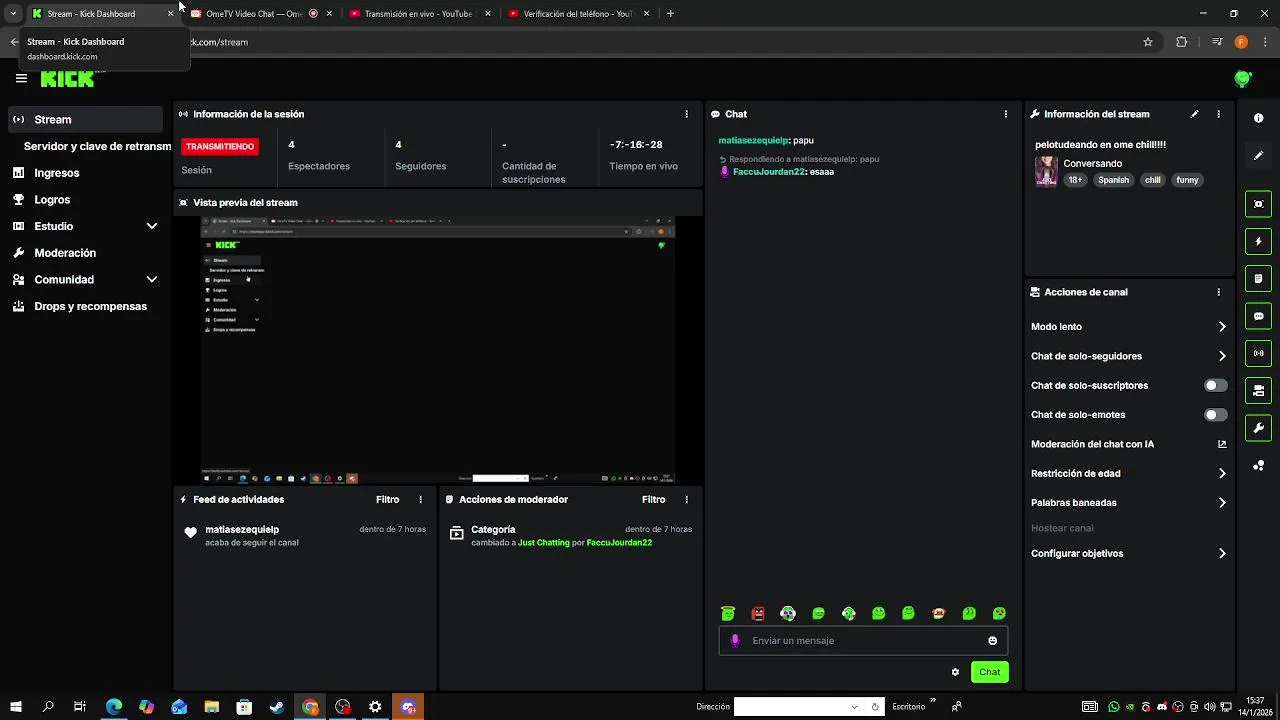
Task: Click the pencil icon in right sidebar
Action: [x=1258, y=156]
